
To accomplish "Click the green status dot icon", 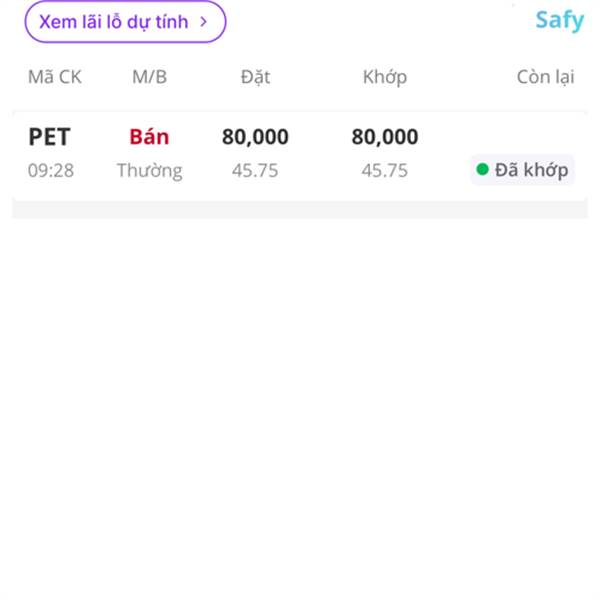I will pyautogui.click(x=482, y=169).
